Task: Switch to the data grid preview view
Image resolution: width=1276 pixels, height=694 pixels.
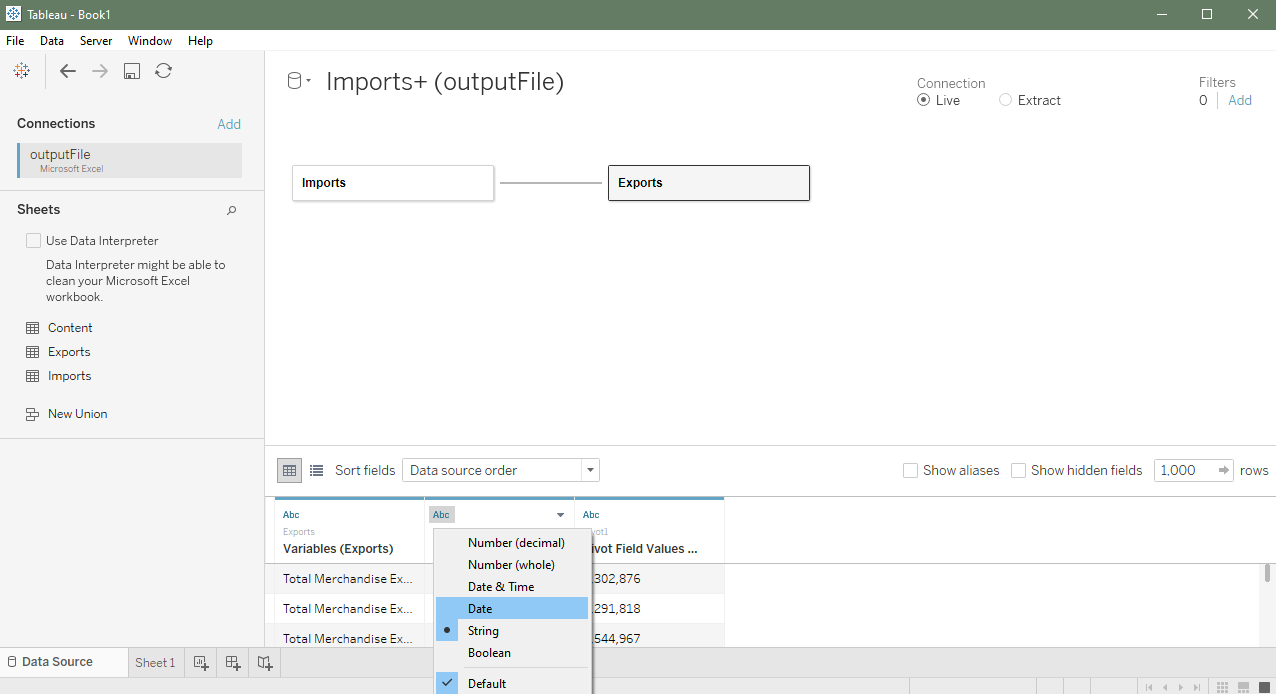Action: point(289,470)
